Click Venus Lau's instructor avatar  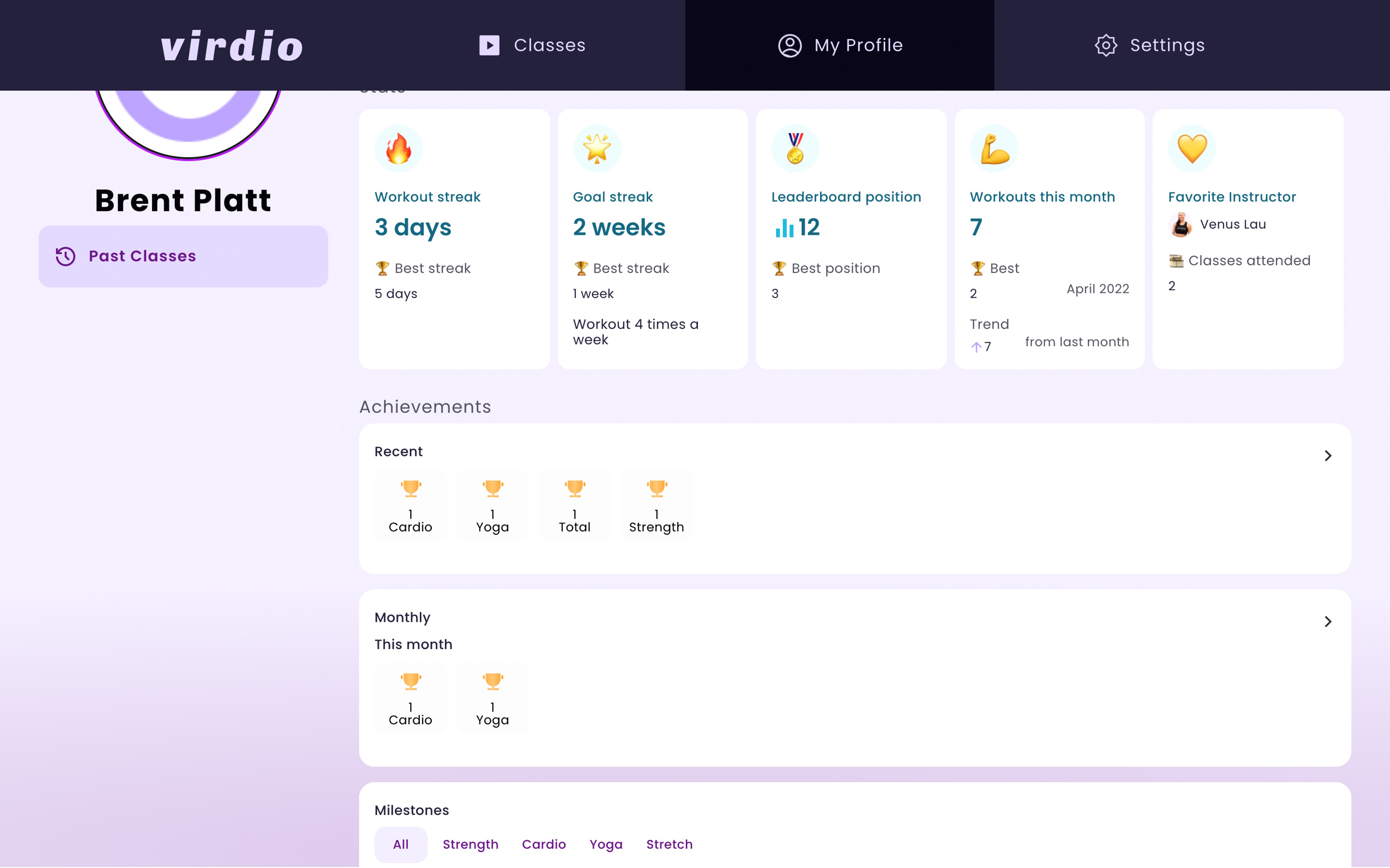pyautogui.click(x=1180, y=224)
